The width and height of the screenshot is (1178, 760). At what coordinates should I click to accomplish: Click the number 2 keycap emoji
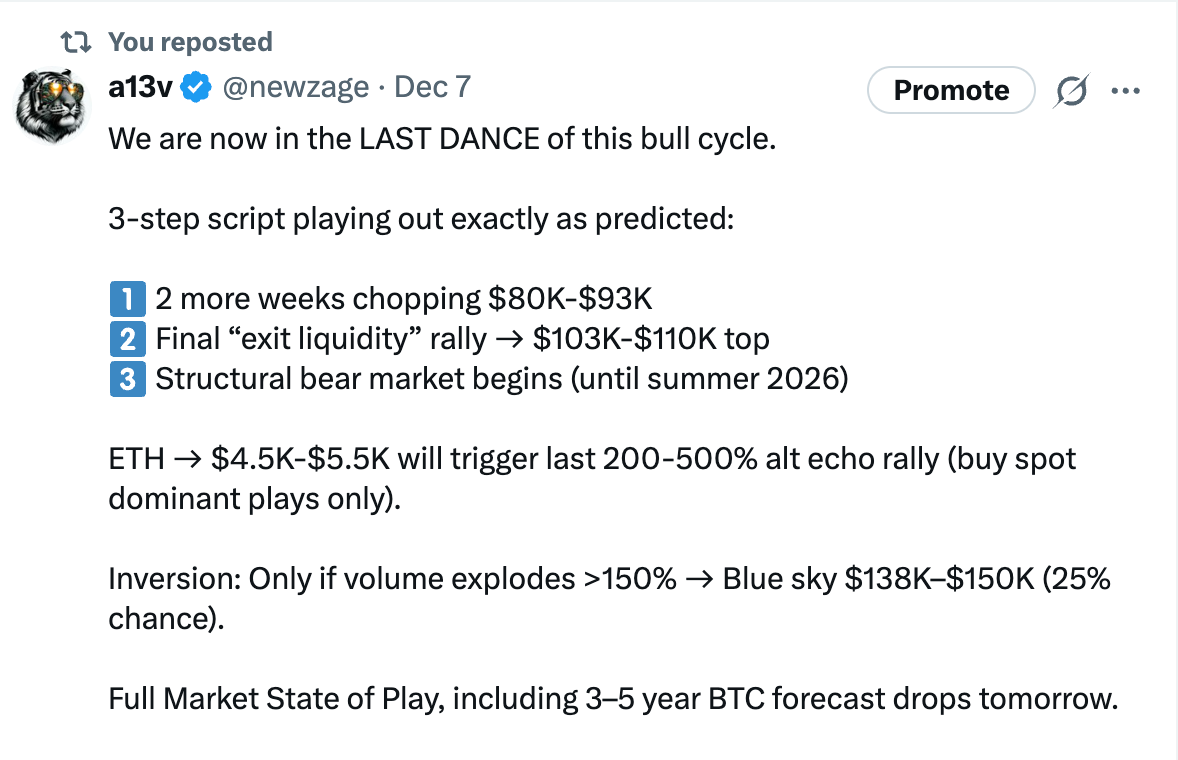tap(126, 339)
